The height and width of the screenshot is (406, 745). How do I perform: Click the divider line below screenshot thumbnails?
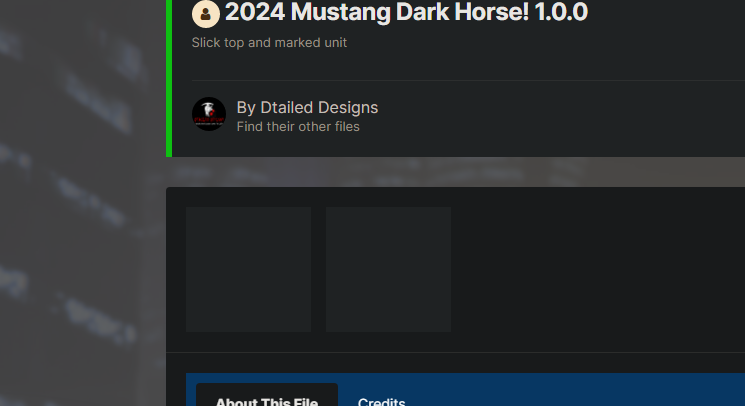click(x=455, y=352)
